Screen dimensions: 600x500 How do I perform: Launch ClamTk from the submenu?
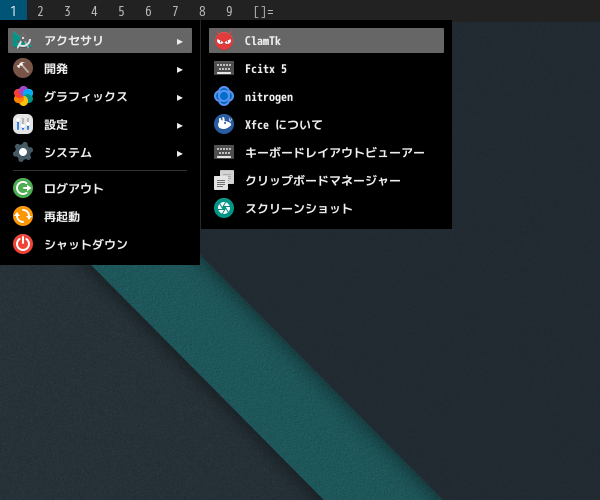326,41
